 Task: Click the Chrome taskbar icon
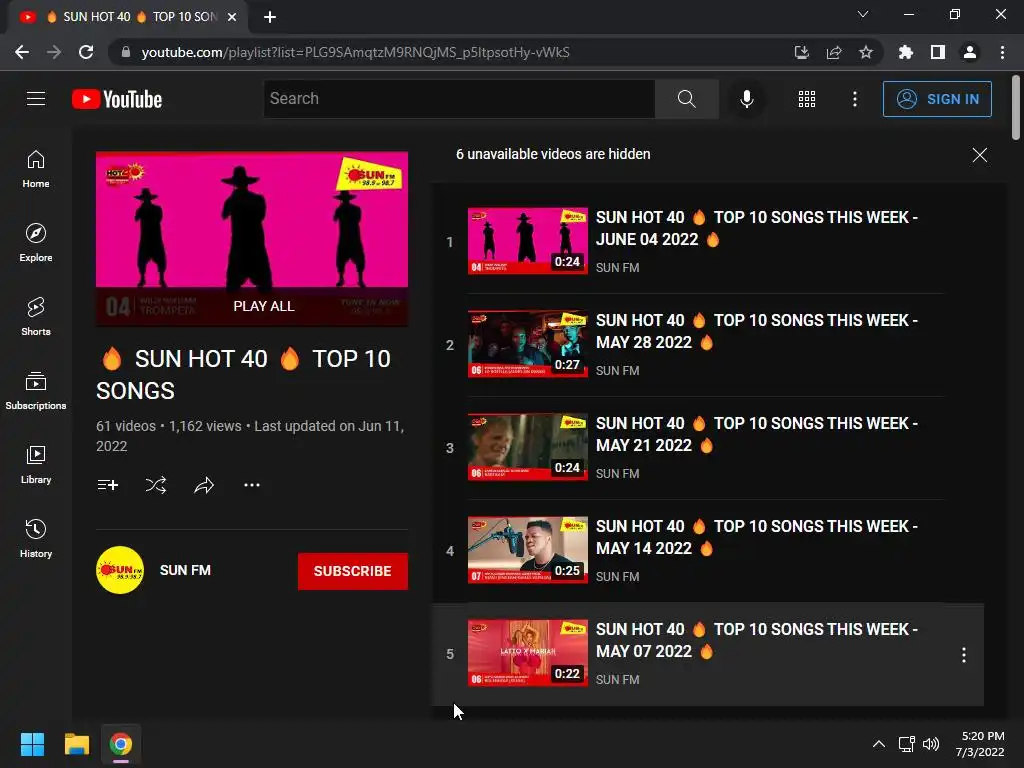pos(121,744)
